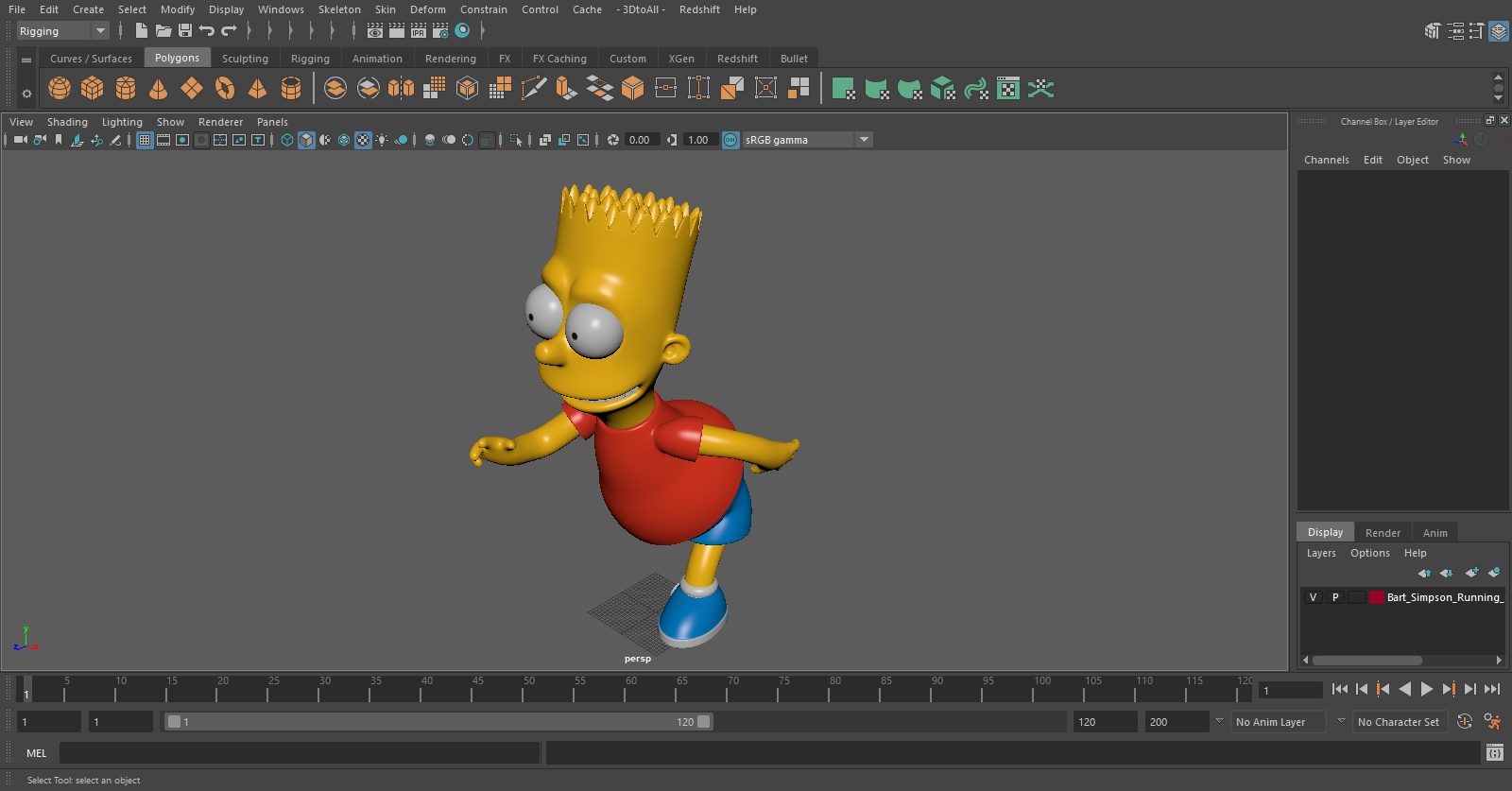Open the Script Editor icon
The height and width of the screenshot is (791, 1512).
click(1495, 753)
